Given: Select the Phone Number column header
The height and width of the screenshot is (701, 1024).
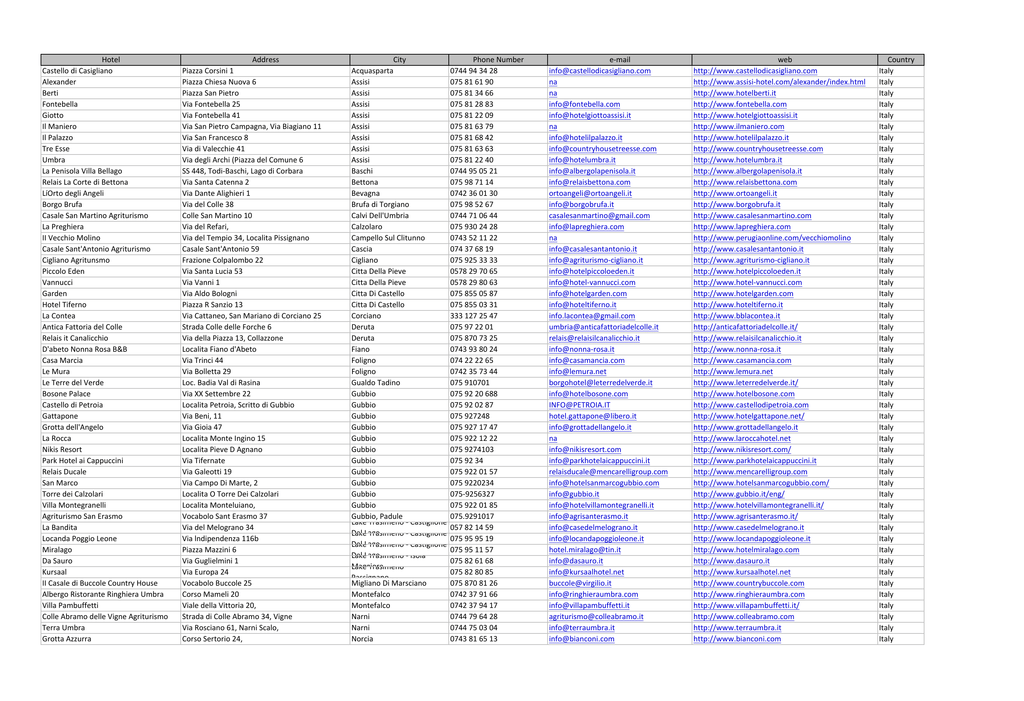Looking at the screenshot, I should click(498, 59).
